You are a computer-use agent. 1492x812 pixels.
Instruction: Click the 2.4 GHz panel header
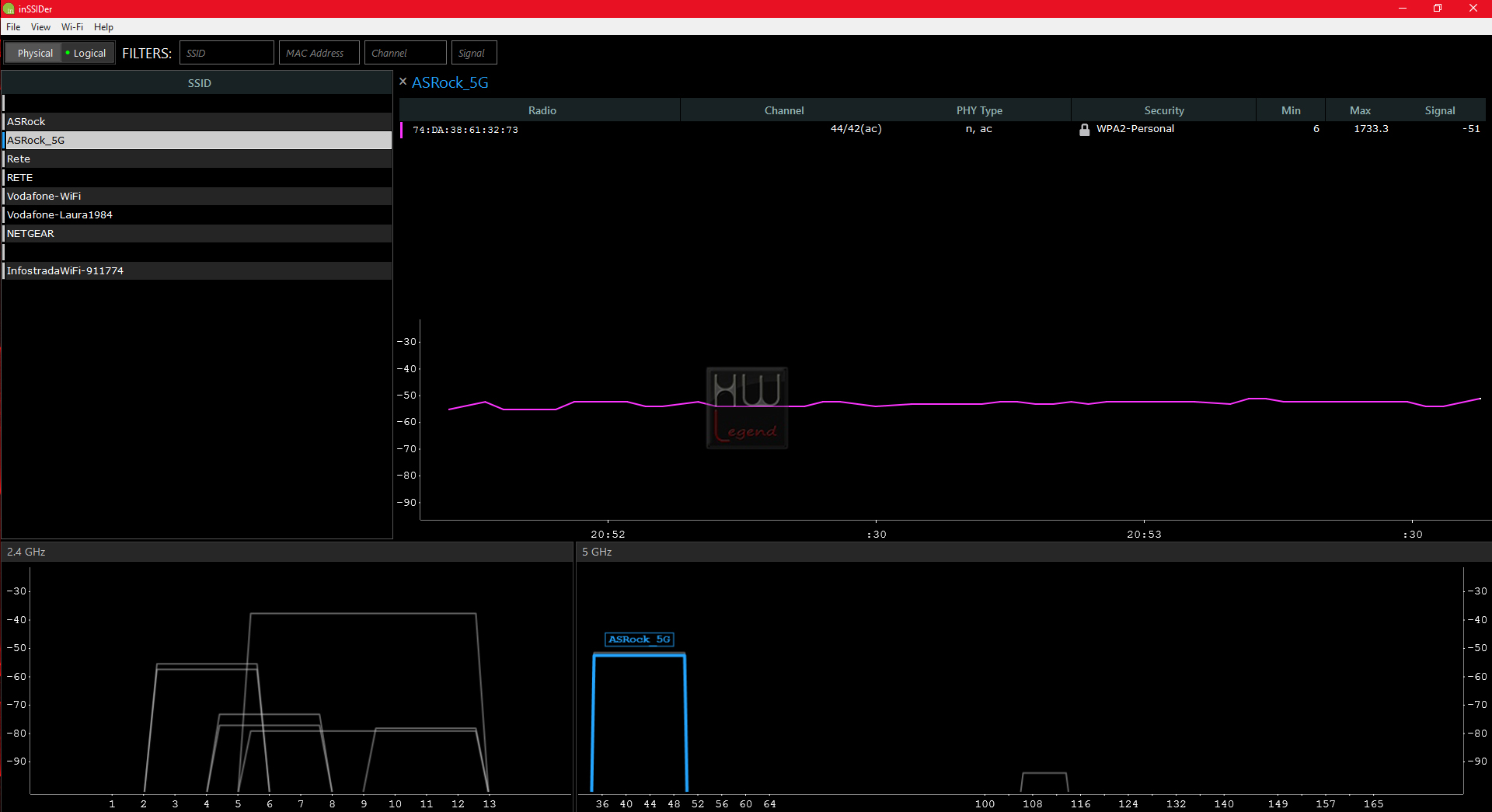(287, 552)
